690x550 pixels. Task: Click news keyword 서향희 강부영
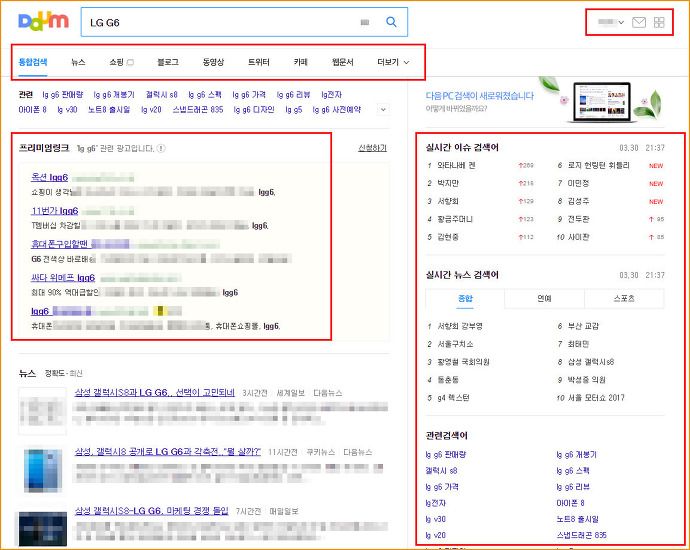pyautogui.click(x=459, y=326)
